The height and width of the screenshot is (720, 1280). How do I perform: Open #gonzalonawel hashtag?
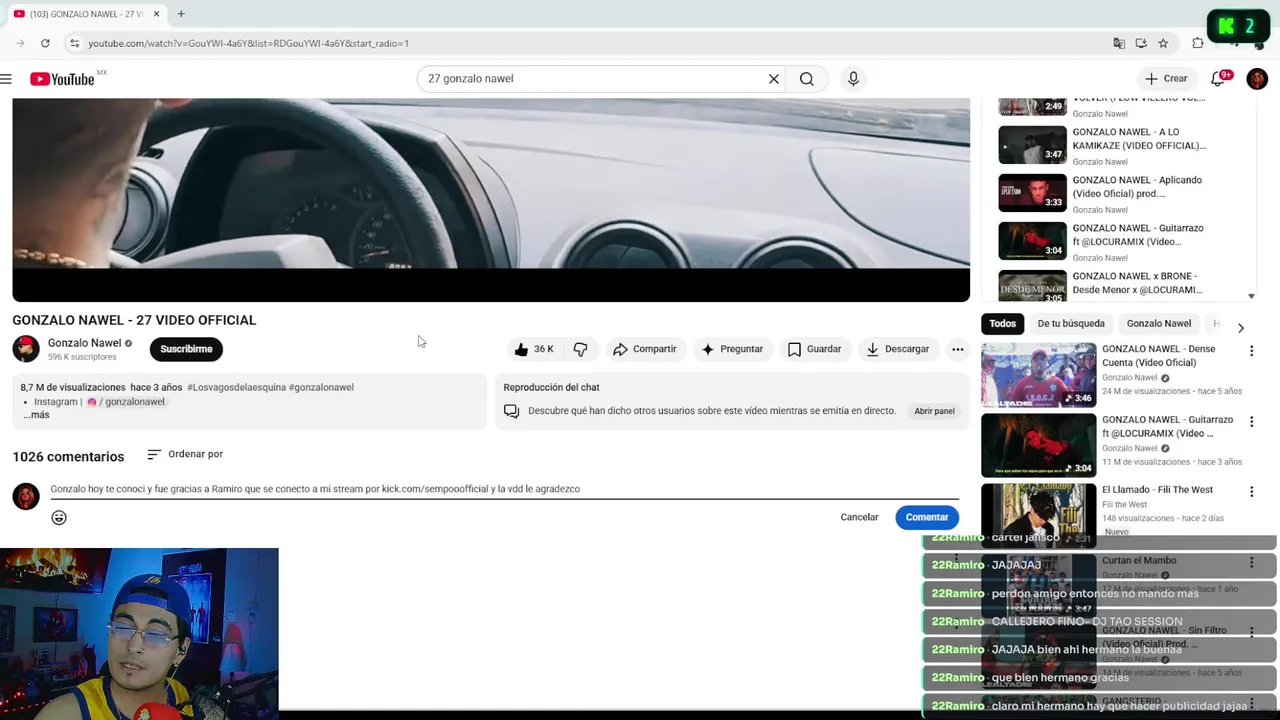pyautogui.click(x=321, y=387)
